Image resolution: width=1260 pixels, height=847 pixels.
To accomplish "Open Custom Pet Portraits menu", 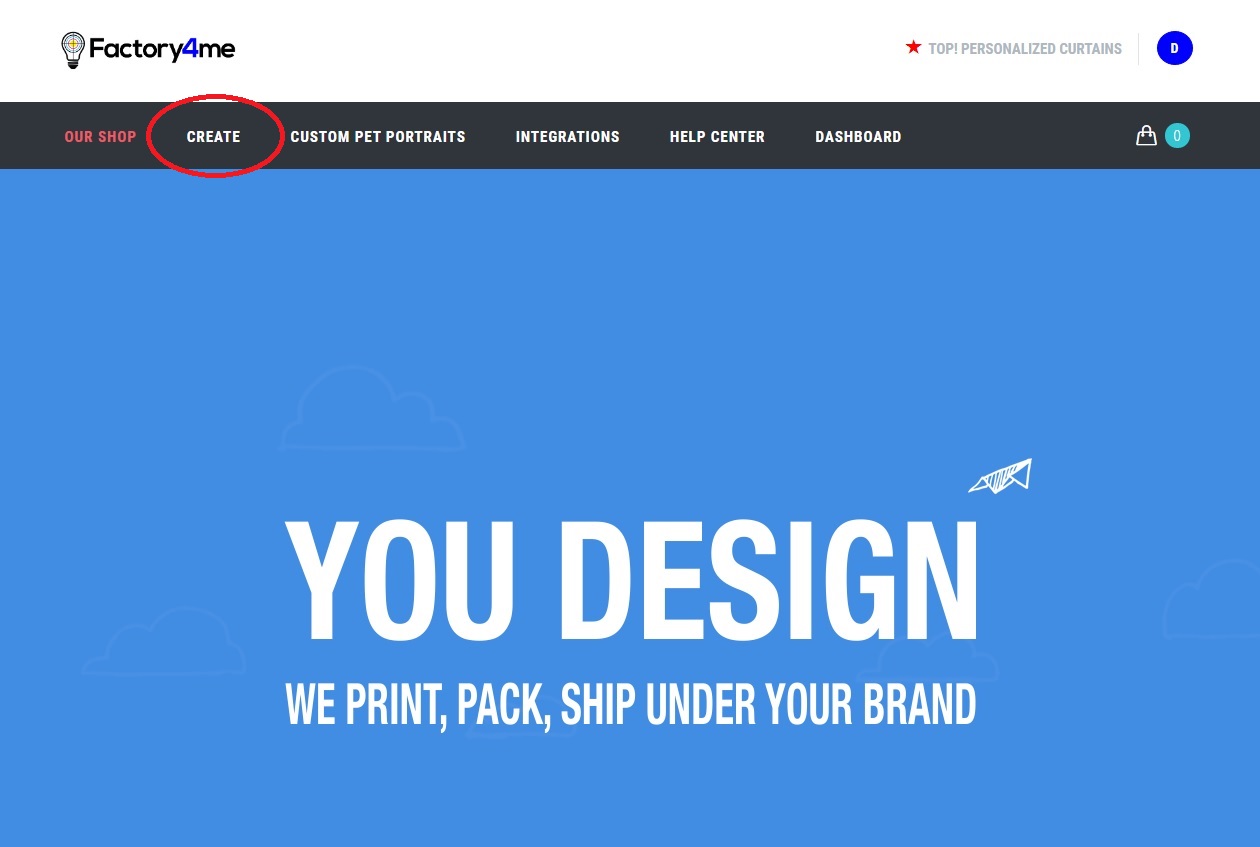I will point(378,136).
